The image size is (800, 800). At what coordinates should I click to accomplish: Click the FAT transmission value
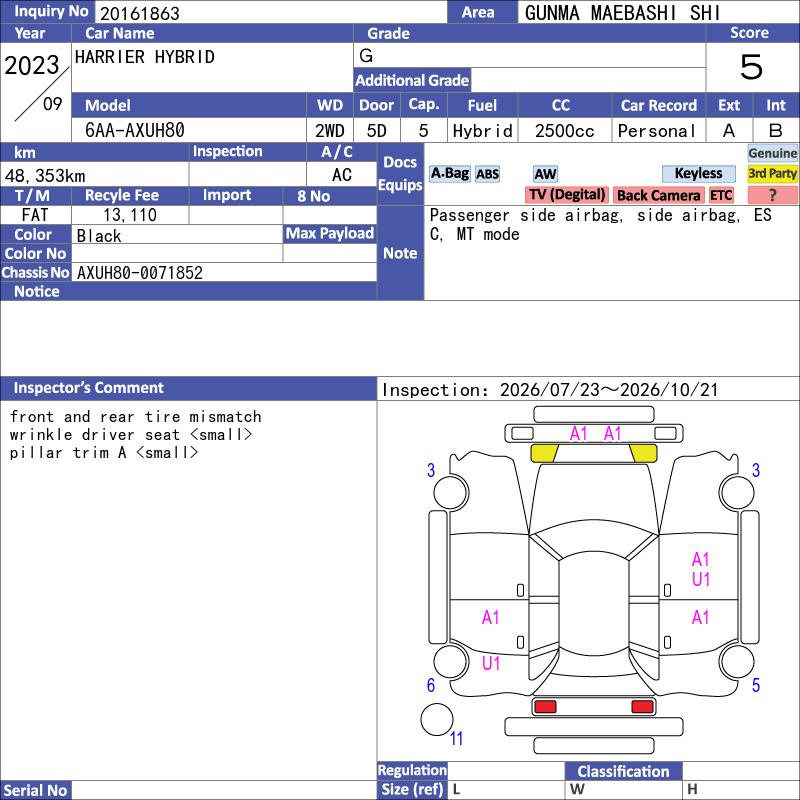click(35, 215)
